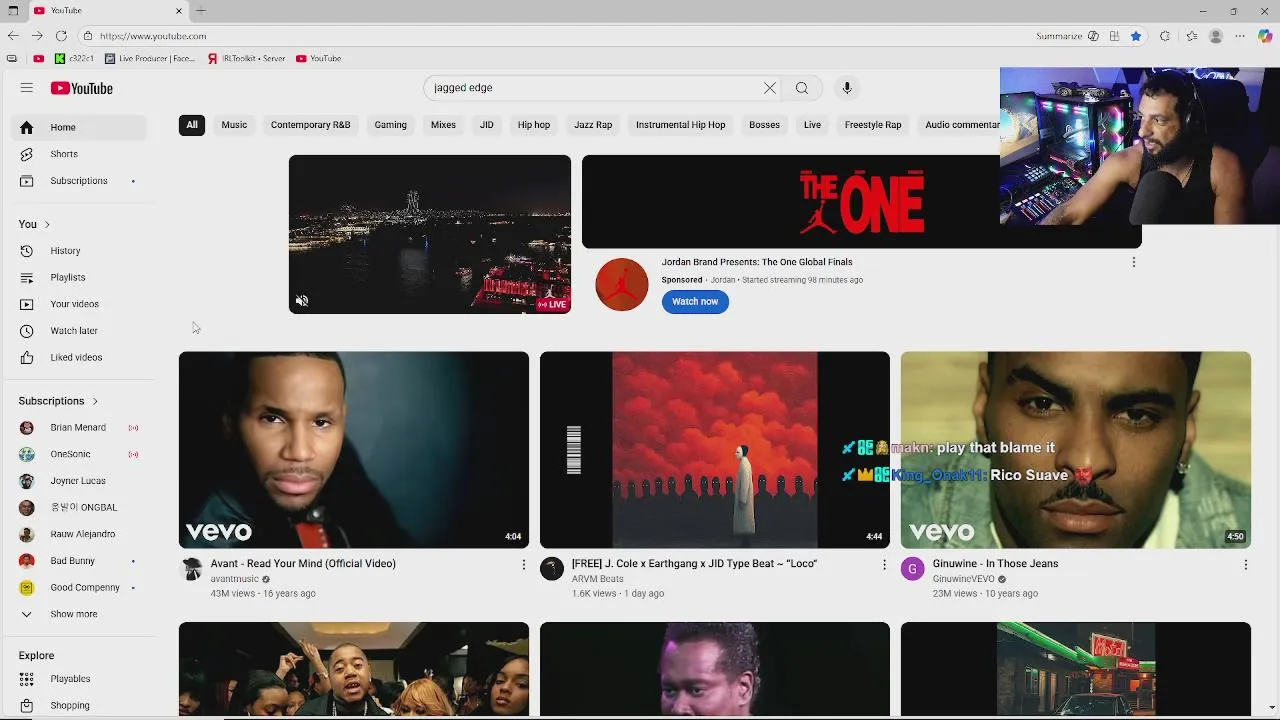
Task: Select the Mixes filter chip
Action: tap(443, 125)
